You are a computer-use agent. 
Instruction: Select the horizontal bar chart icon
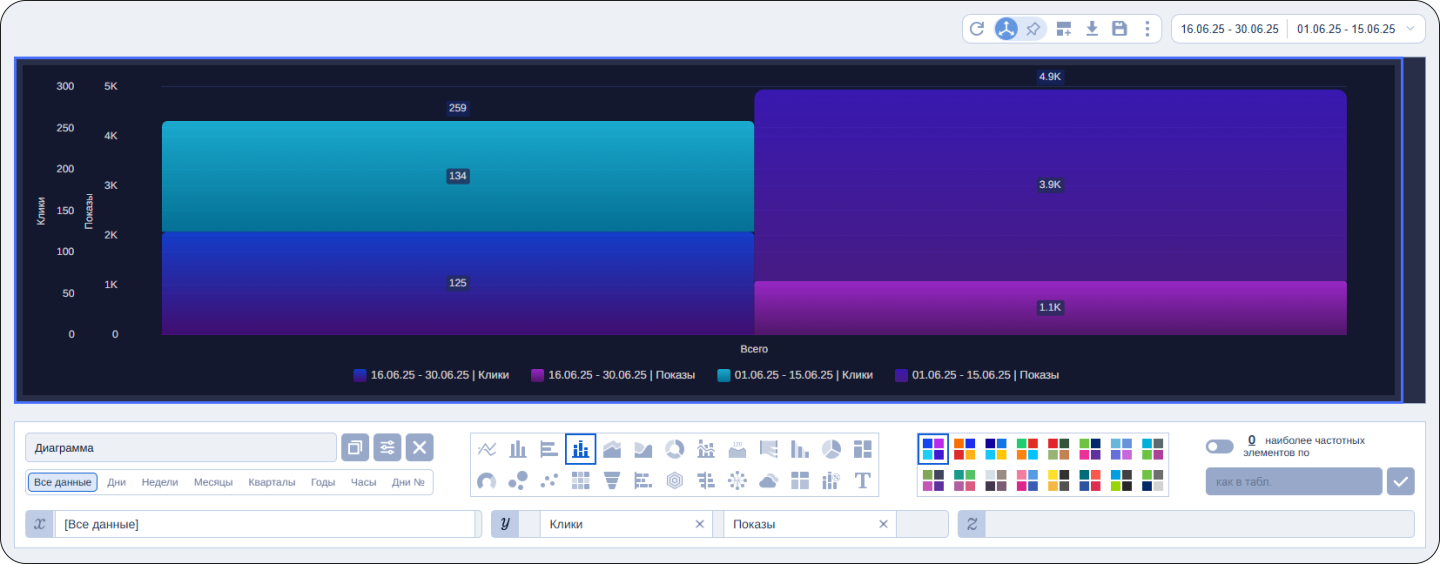(549, 449)
